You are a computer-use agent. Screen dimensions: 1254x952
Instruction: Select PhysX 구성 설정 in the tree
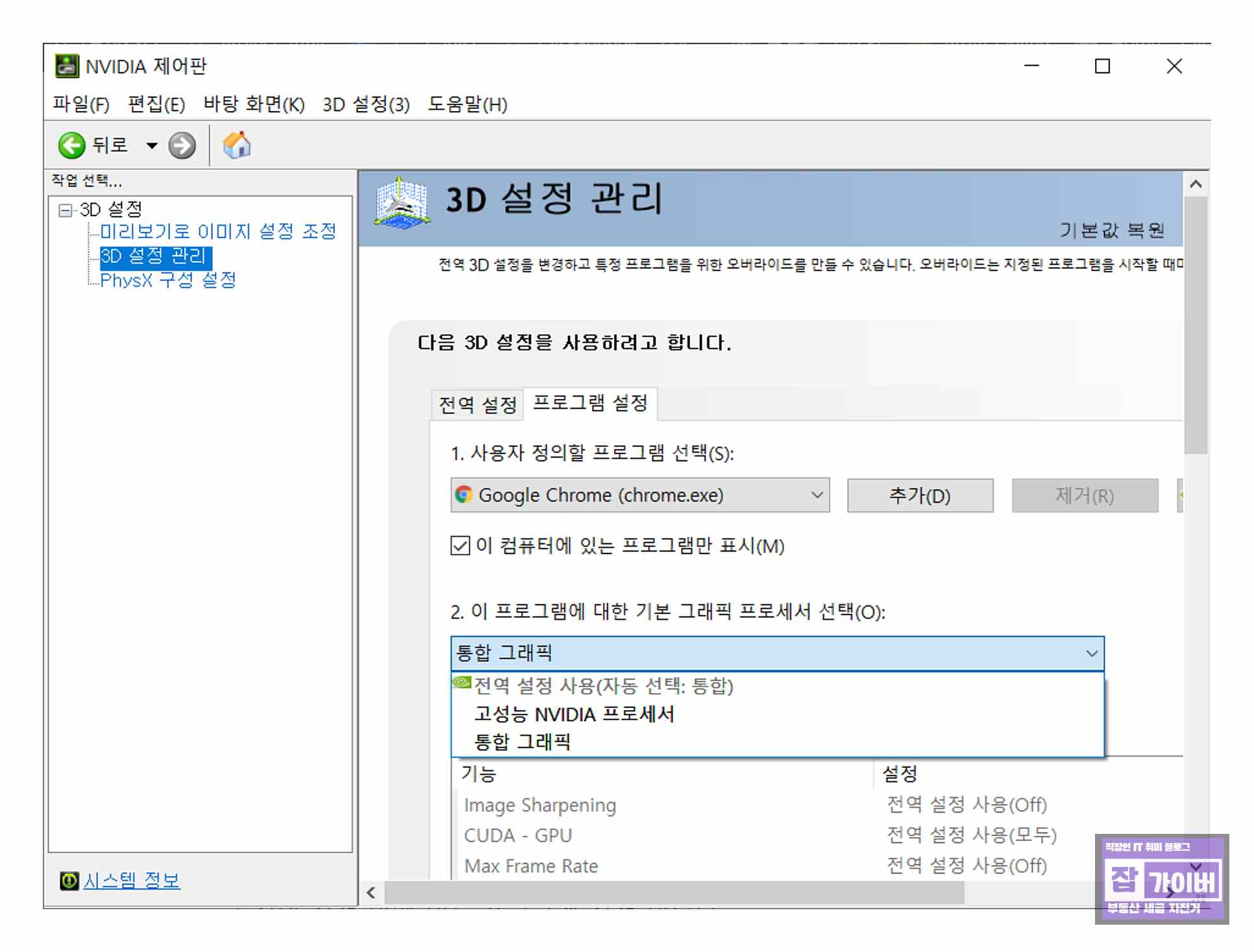pos(168,280)
